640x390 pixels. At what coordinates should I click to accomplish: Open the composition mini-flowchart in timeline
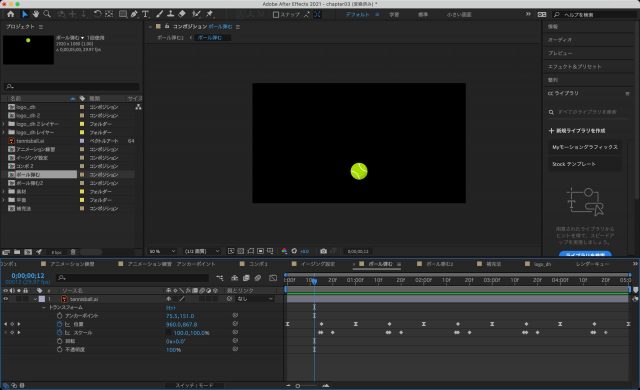coord(220,278)
